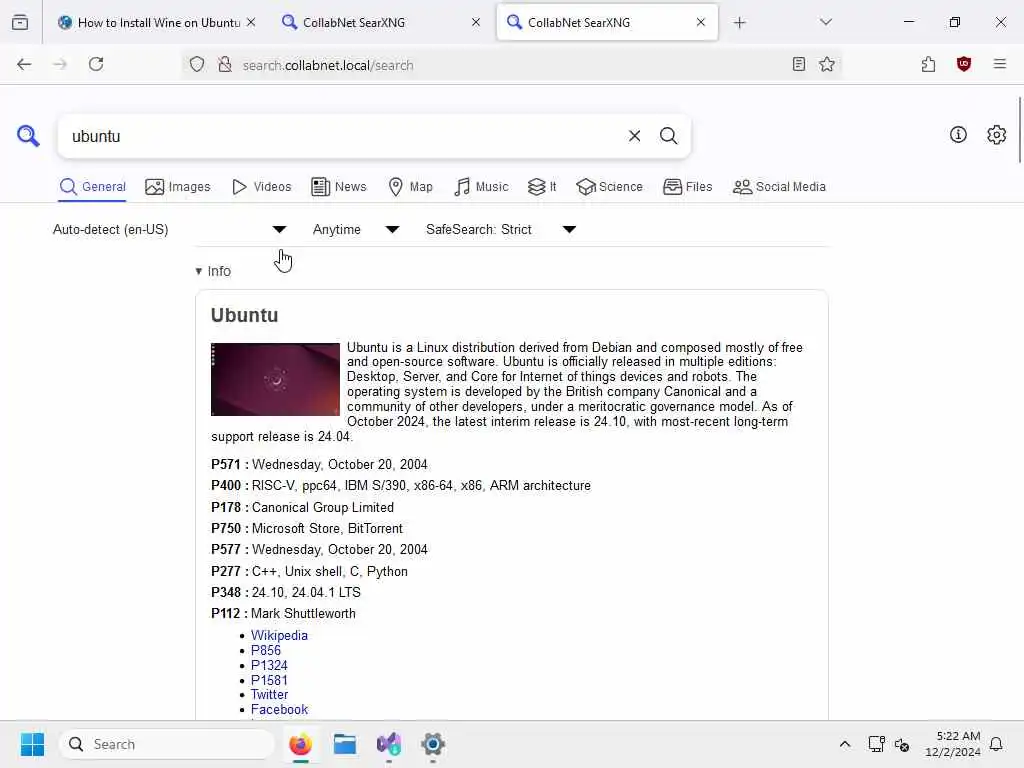Click 'Canonical Group Limited' in P178 row
Viewport: 1024px width, 768px height.
pyautogui.click(x=323, y=507)
